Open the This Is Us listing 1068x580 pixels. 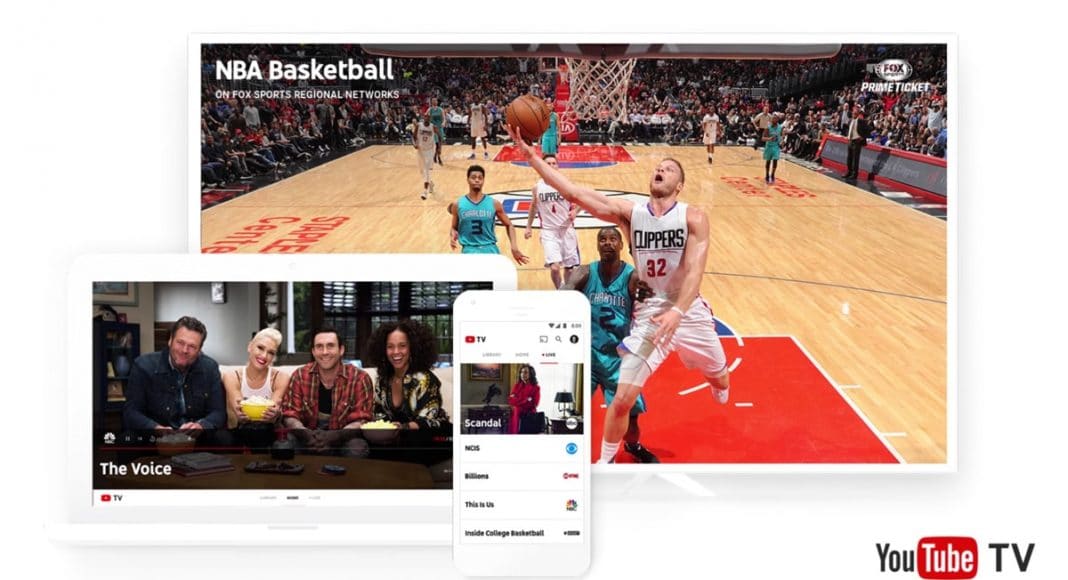(x=522, y=504)
